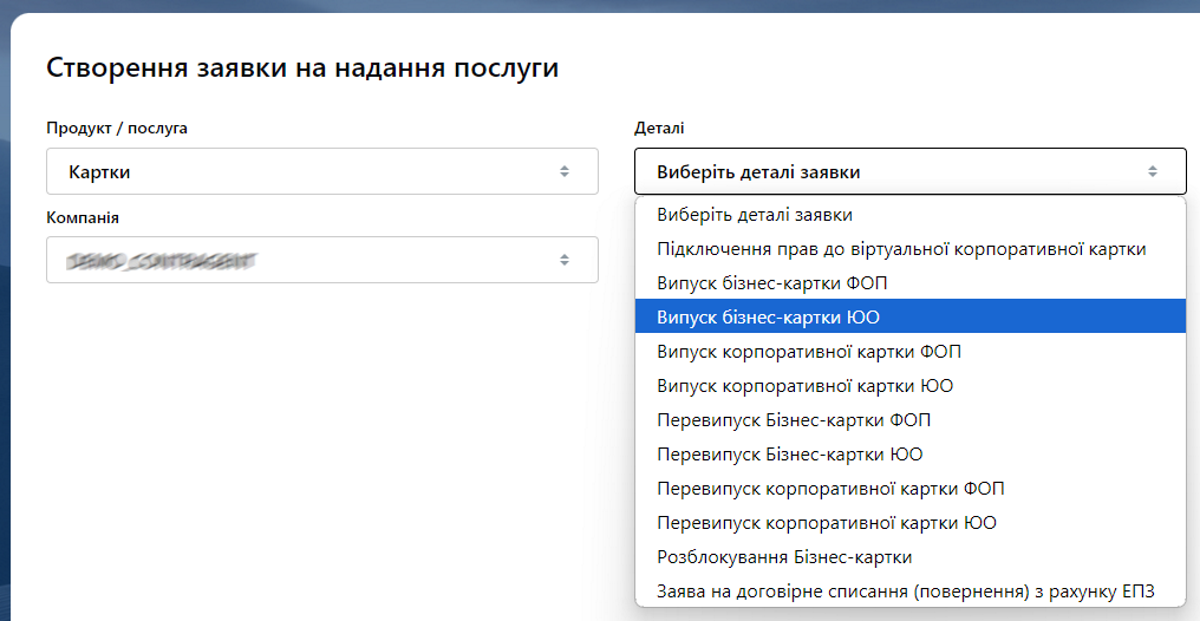Open the Продукт / послуга dropdown showing Картки

click(322, 171)
